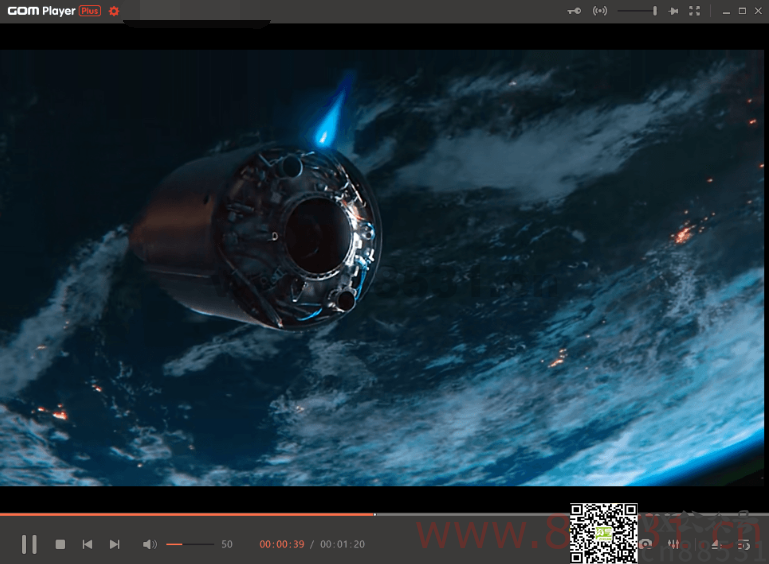This screenshot has height=564, width=769.
Task: Open settings via the orange gear icon
Action: point(114,11)
